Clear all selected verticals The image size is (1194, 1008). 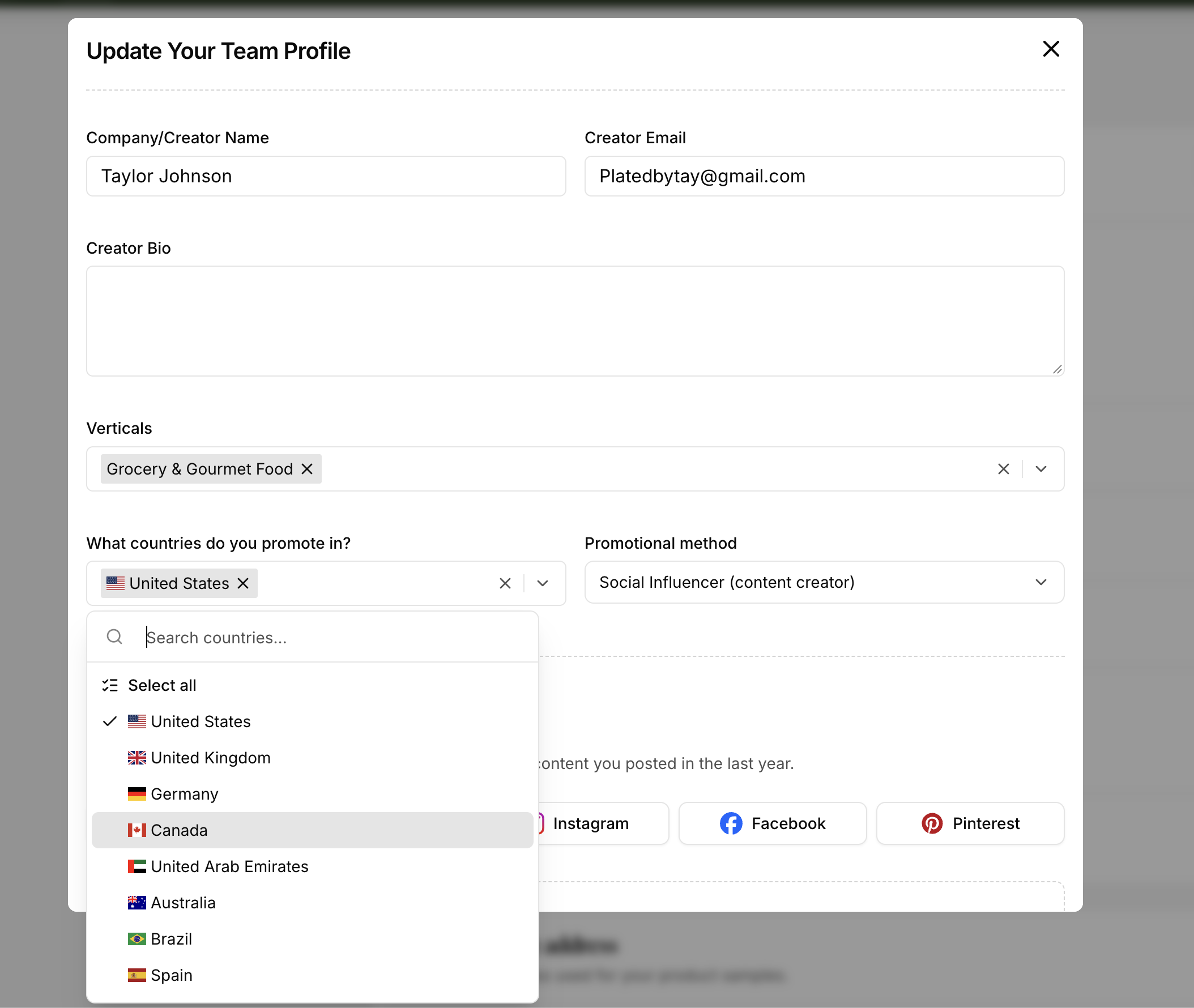pyautogui.click(x=1003, y=469)
